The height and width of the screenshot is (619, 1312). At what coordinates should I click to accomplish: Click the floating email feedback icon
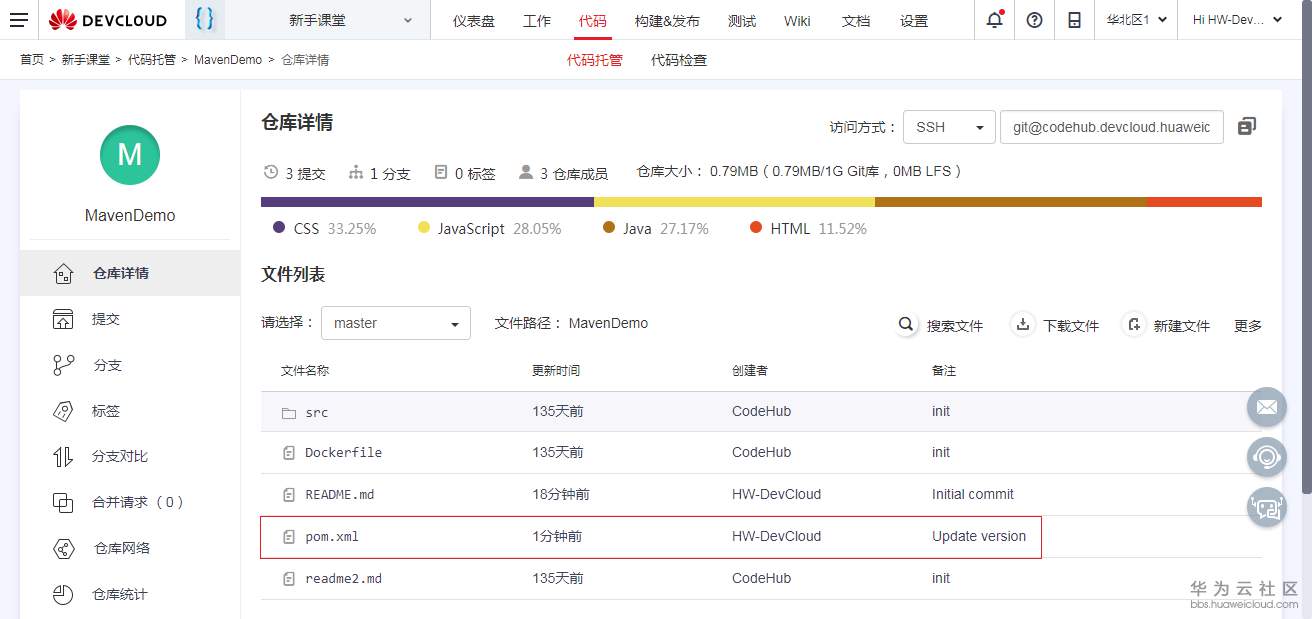(1266, 407)
